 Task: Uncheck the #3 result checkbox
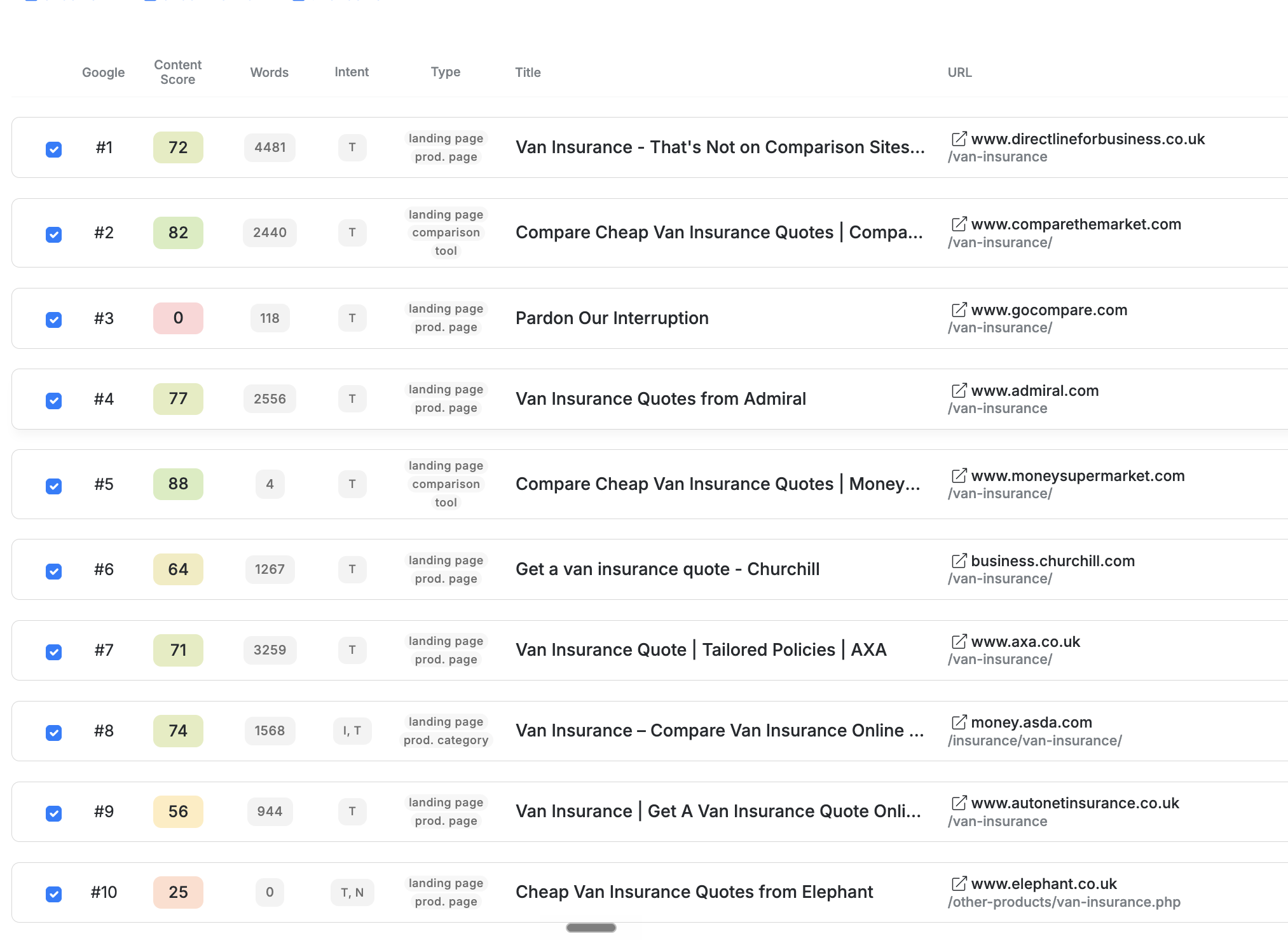click(54, 320)
